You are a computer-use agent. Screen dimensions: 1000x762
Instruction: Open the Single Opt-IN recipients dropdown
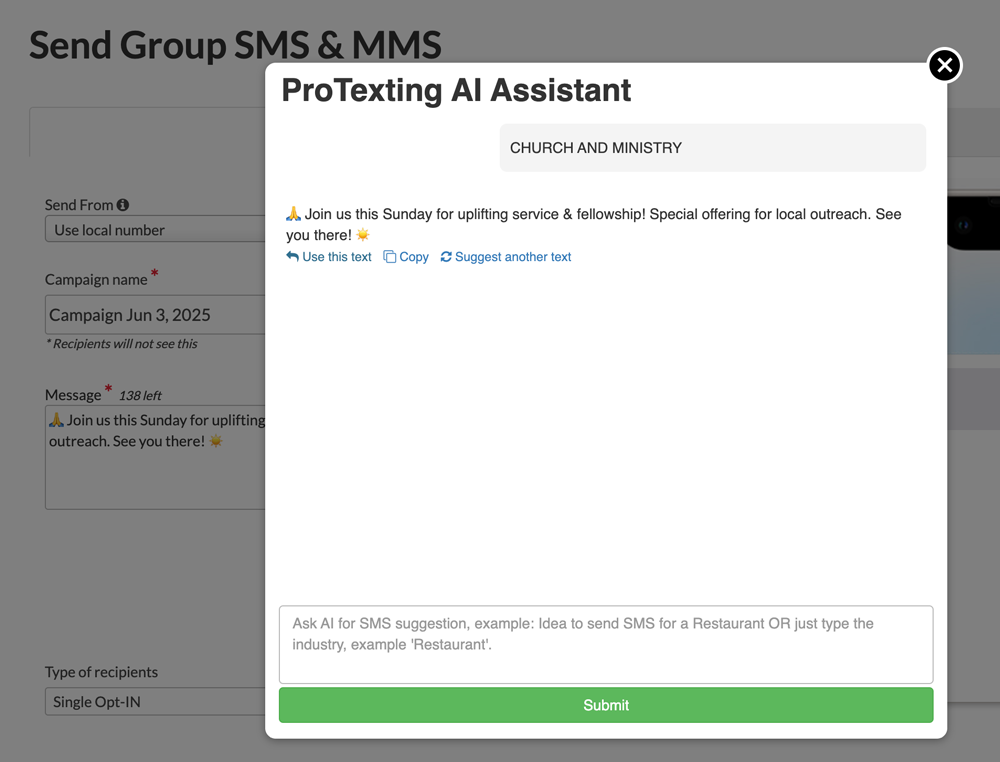coord(156,701)
